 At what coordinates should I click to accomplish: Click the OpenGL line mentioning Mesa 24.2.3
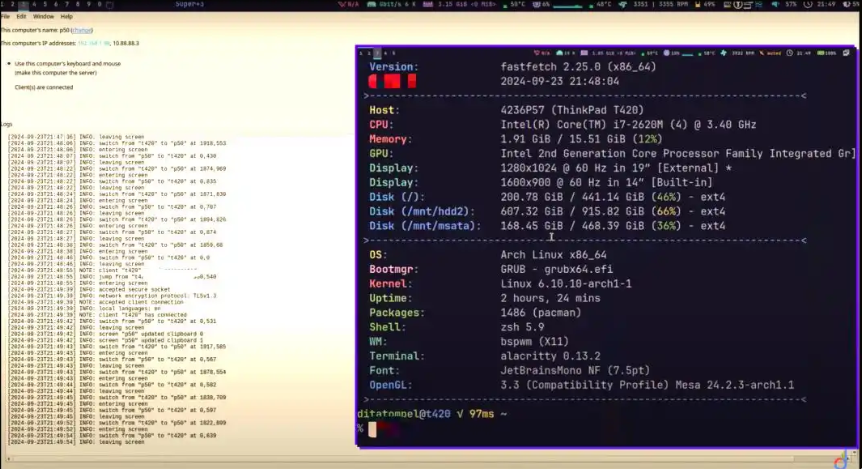(x=647, y=385)
